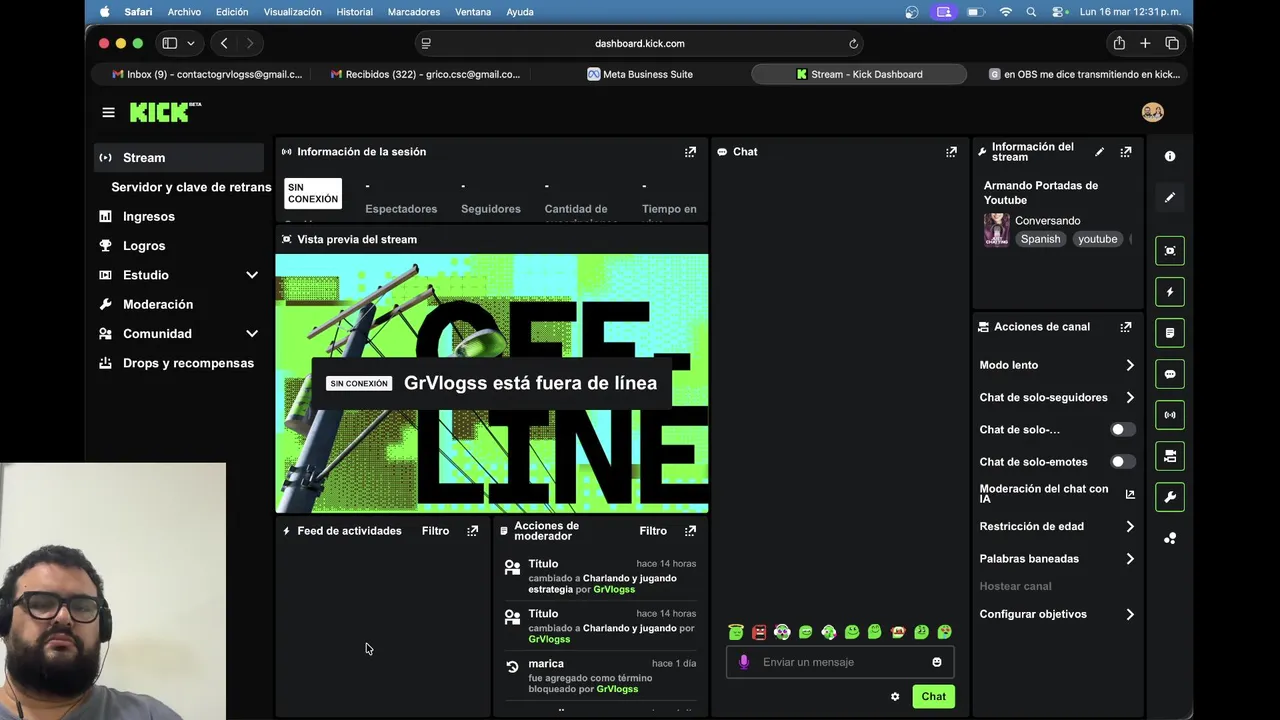Pop out the Acciones de canal panel
1280x720 pixels.
tap(1126, 327)
